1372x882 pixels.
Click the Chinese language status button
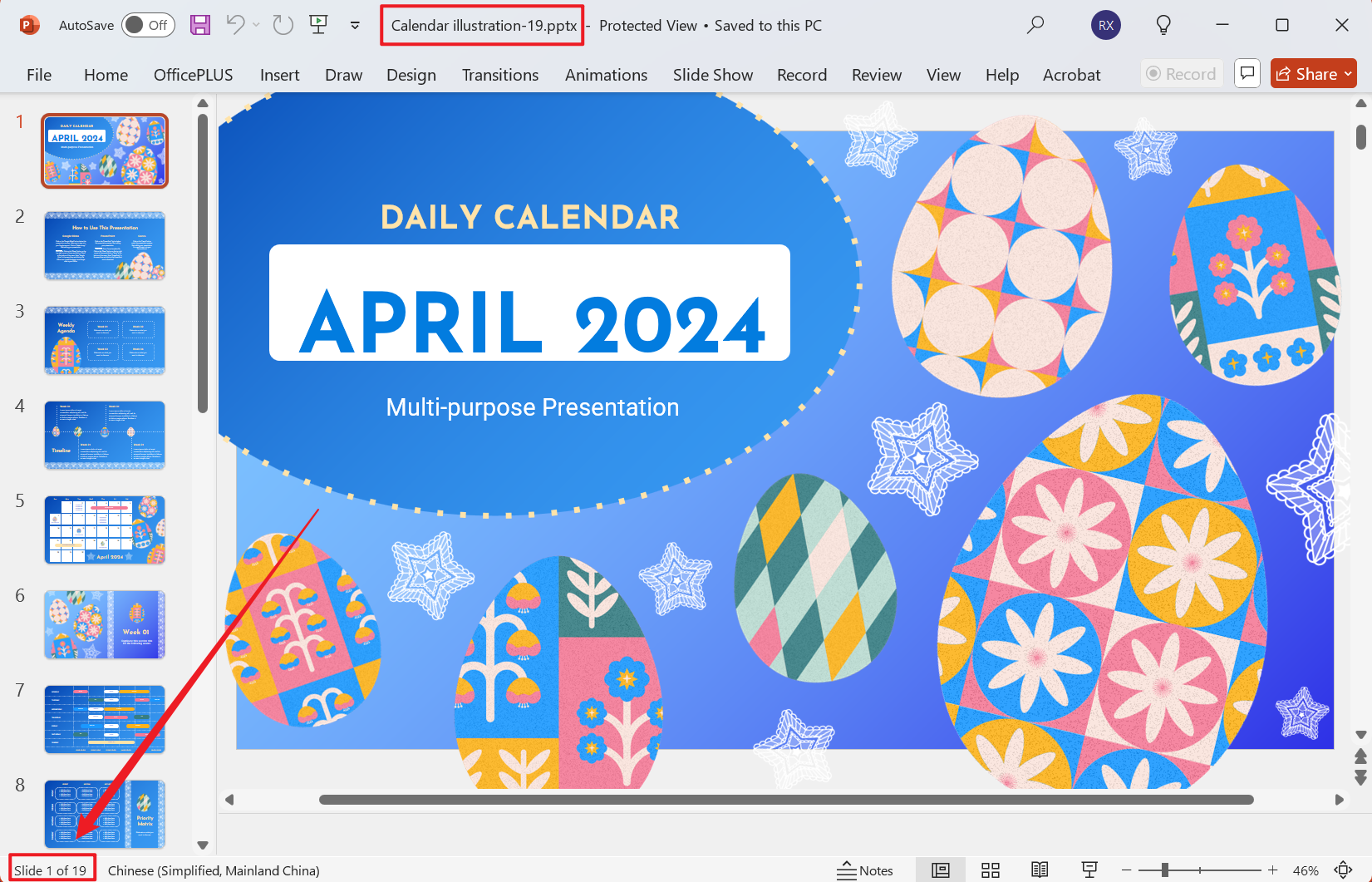214,870
